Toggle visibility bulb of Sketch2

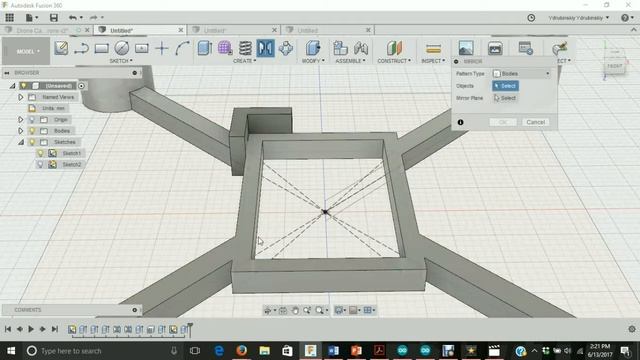tap(40, 164)
